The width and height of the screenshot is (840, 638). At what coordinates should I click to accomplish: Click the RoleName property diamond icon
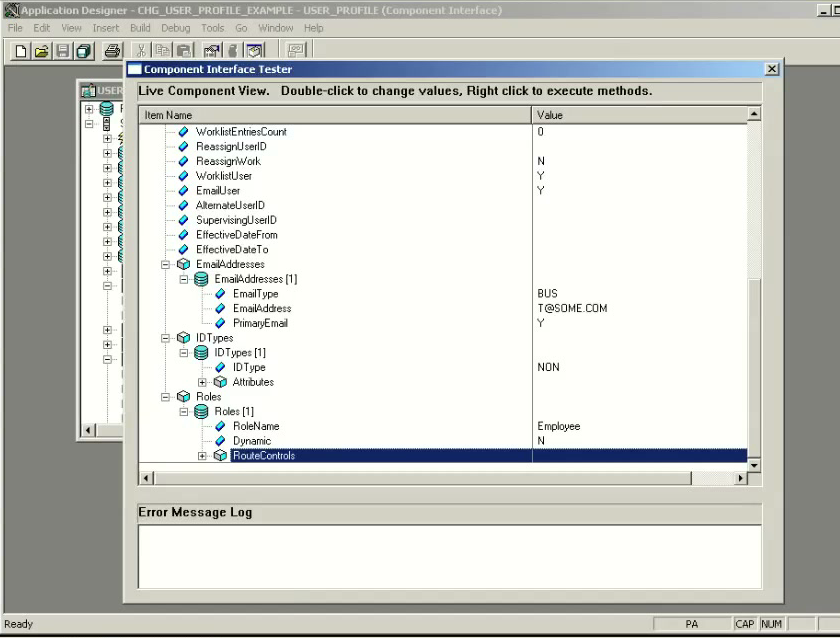coord(220,426)
